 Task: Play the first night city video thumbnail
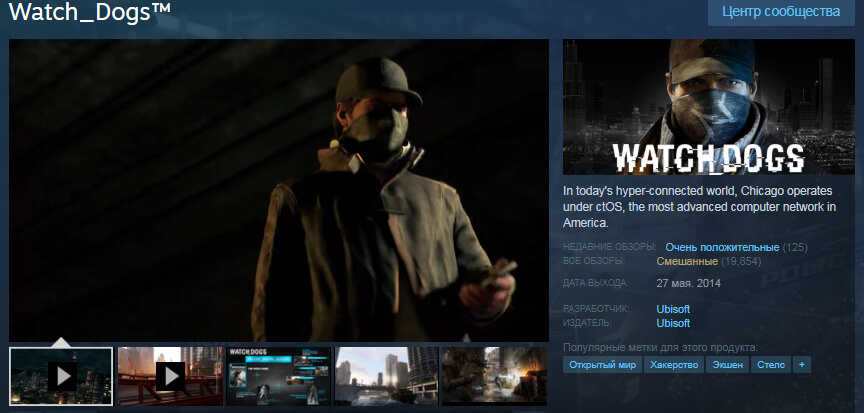(x=61, y=377)
